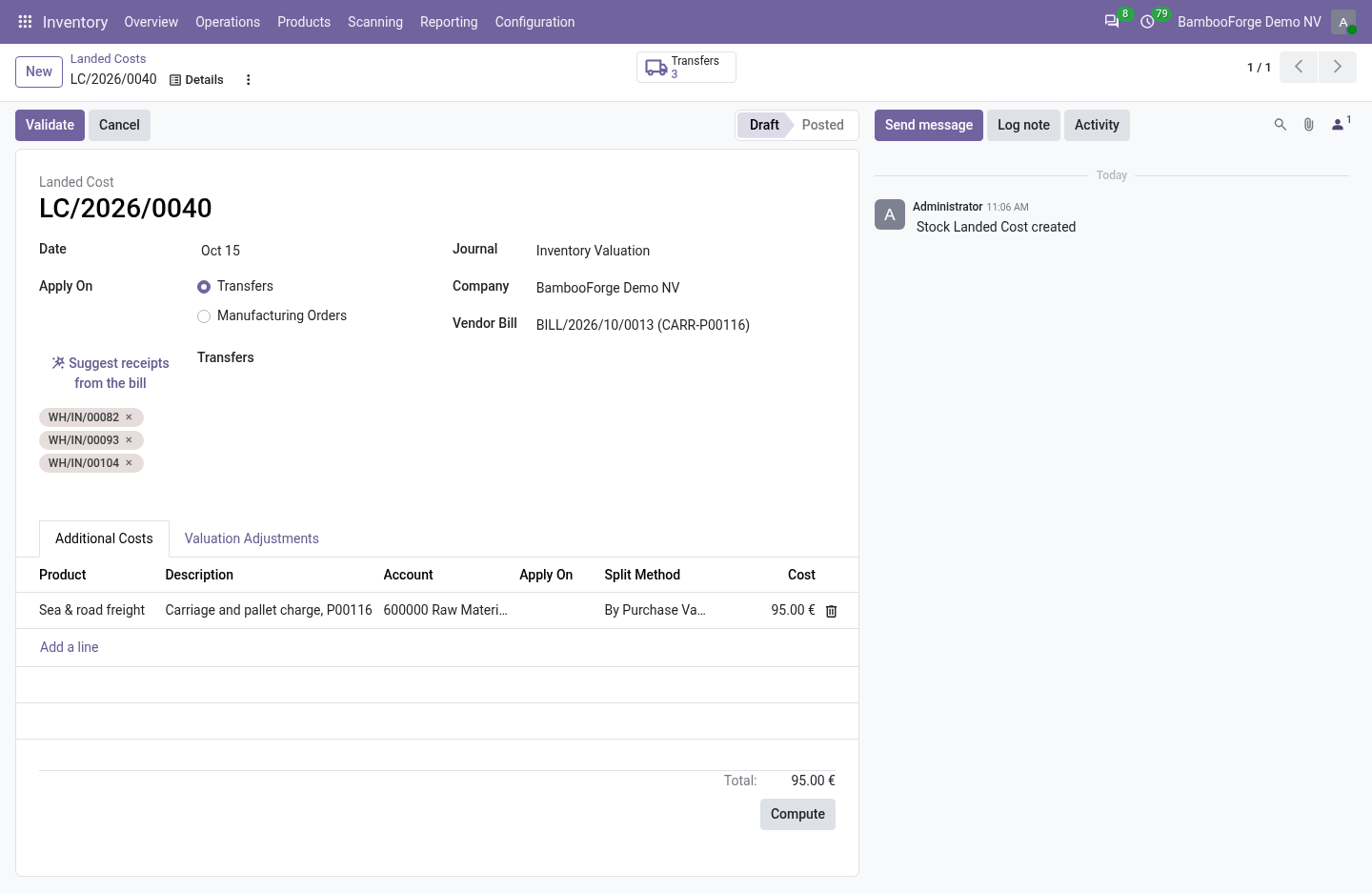Open the Products menu
This screenshot has height=893, width=1372.
[x=304, y=22]
